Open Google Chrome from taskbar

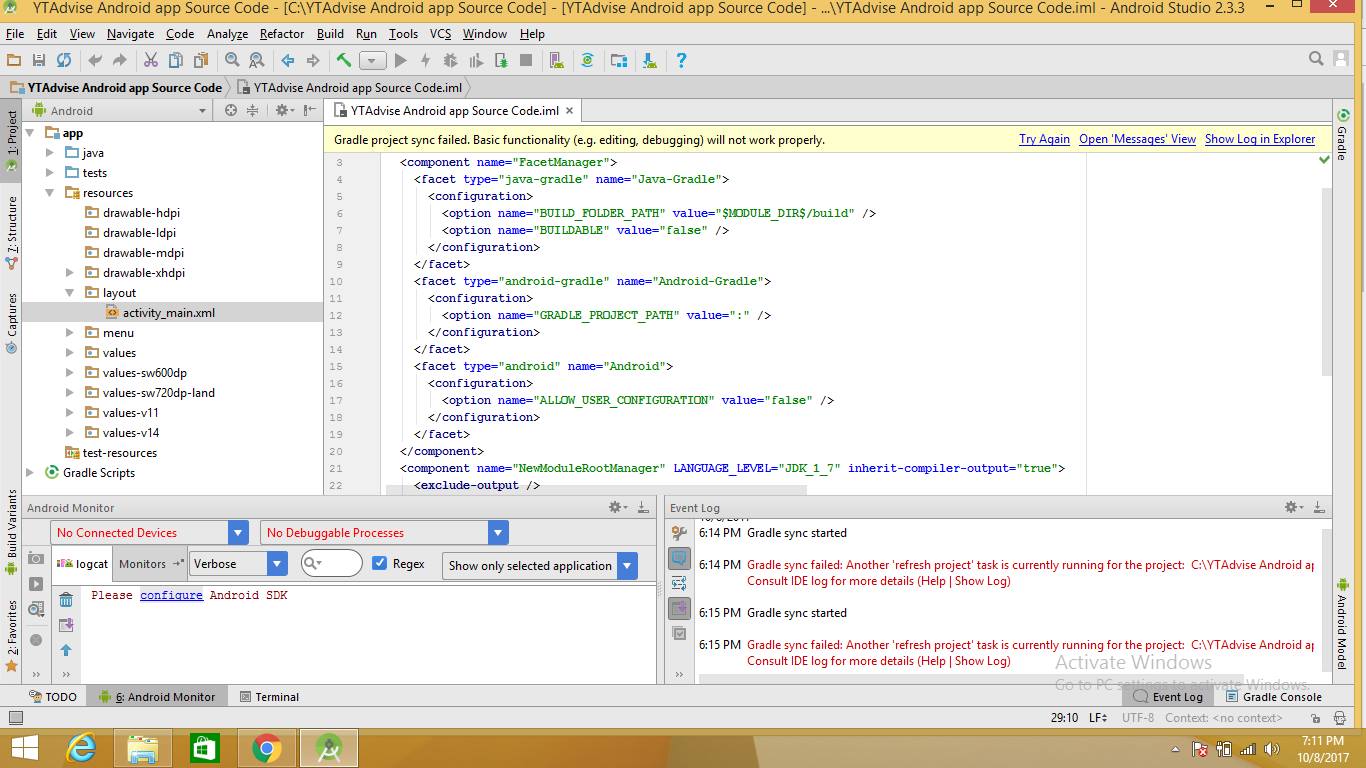[267, 748]
